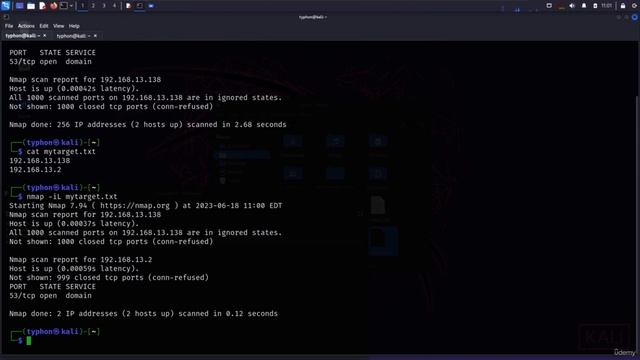Click the battery status icon
The height and width of the screenshot is (360, 640).
tap(595, 6)
